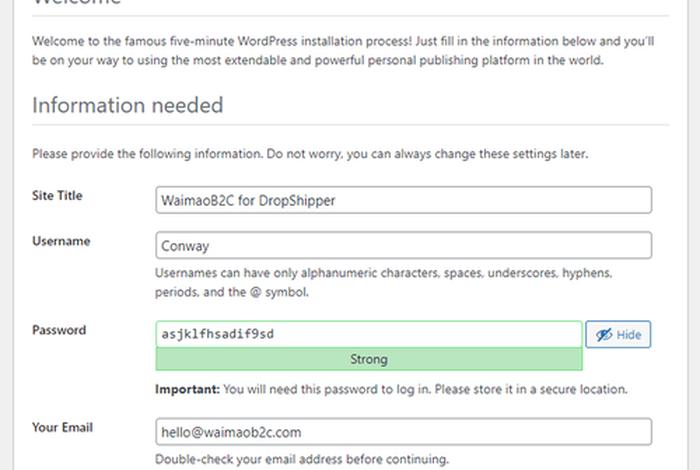Click the famous five-minute WordPress welcome paragraph

click(343, 50)
